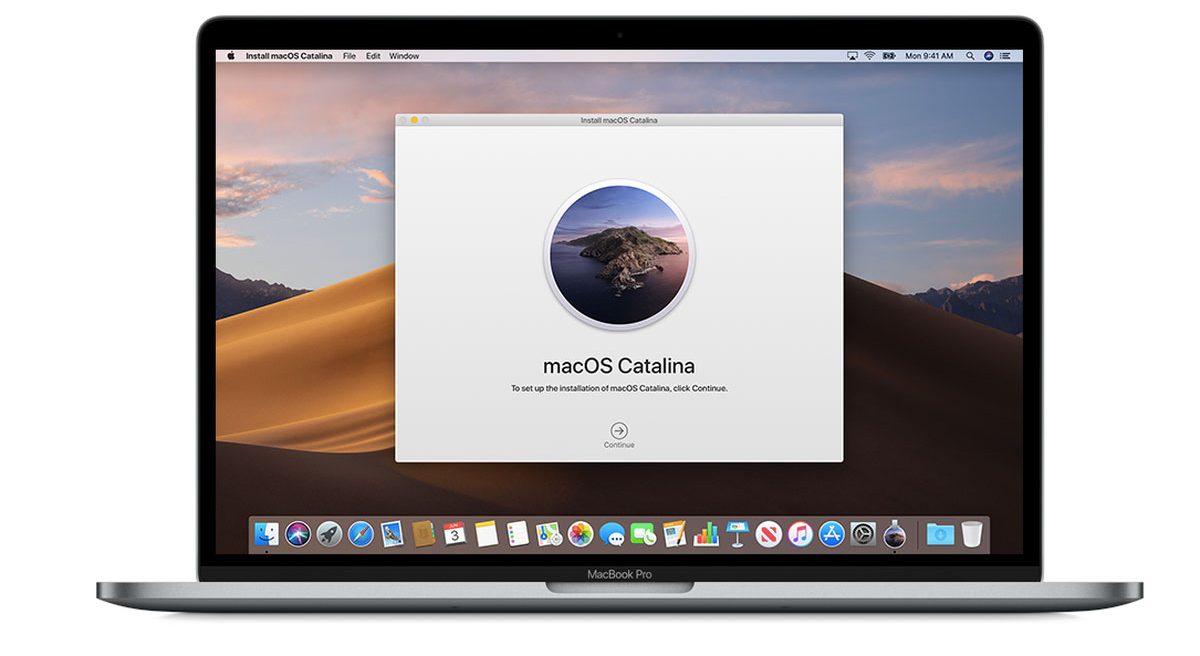Launch Siri from the Dock
This screenshot has width=1200, height=656.
pos(298,534)
